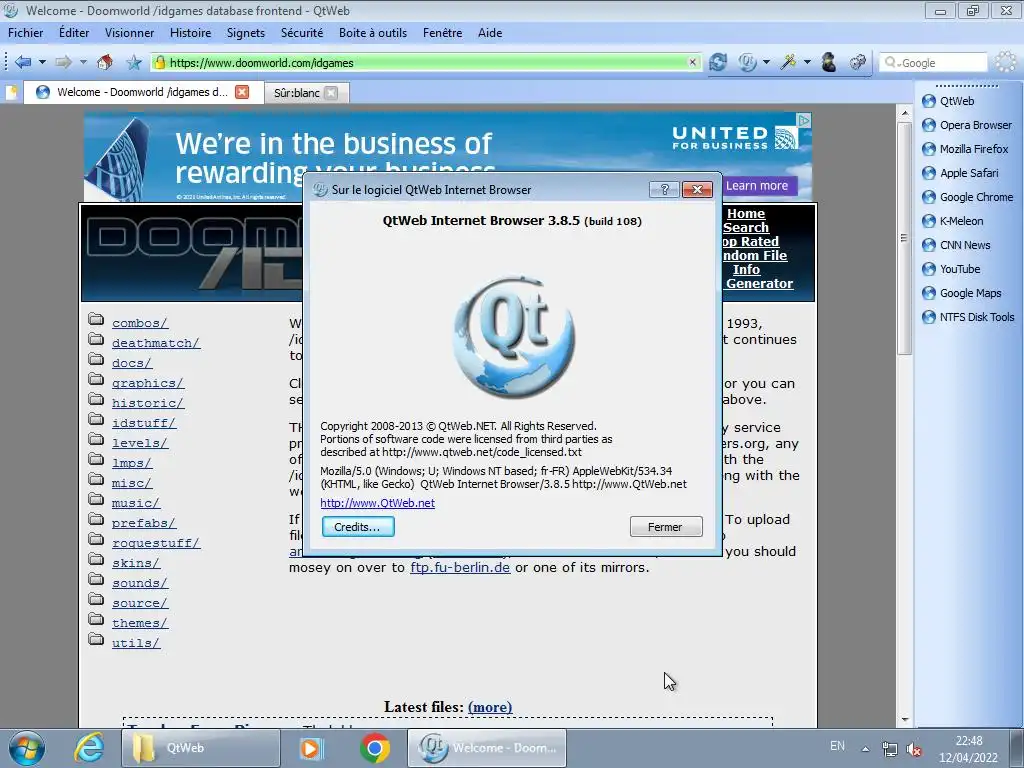Screen dimensions: 1024x768
Task: Clear the address bar with the x
Action: click(692, 62)
